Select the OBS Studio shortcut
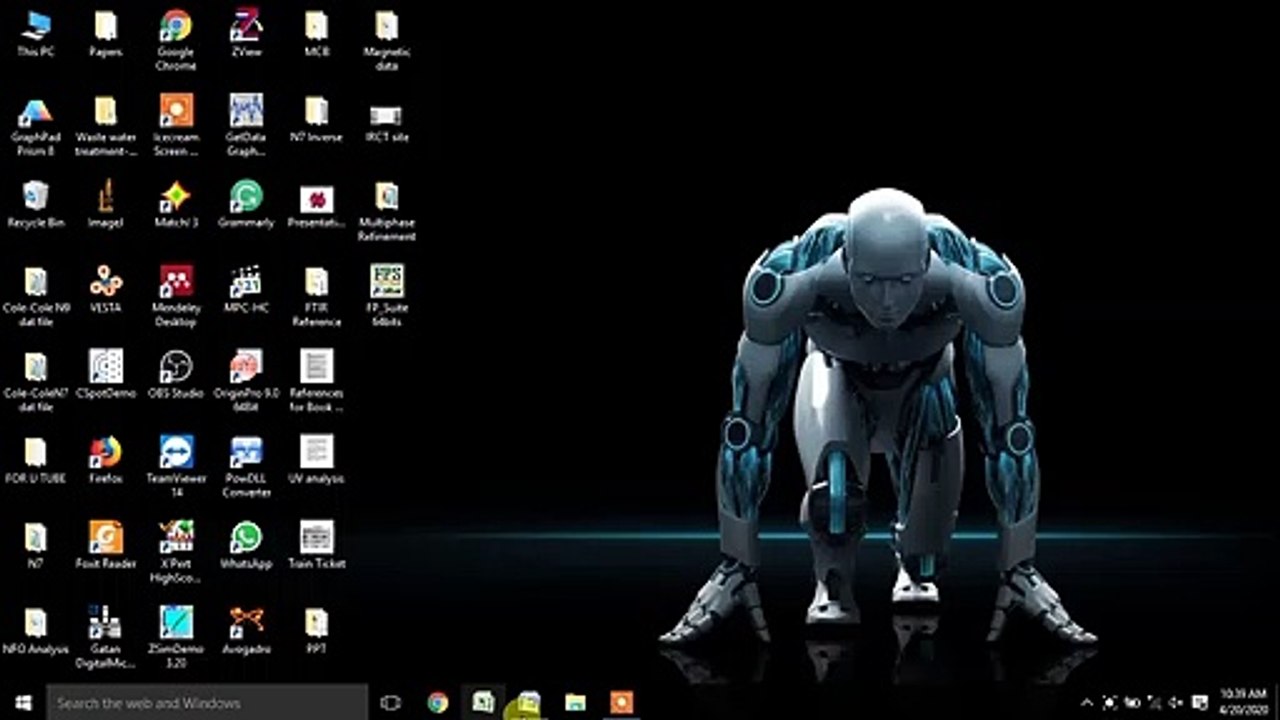 pyautogui.click(x=176, y=375)
